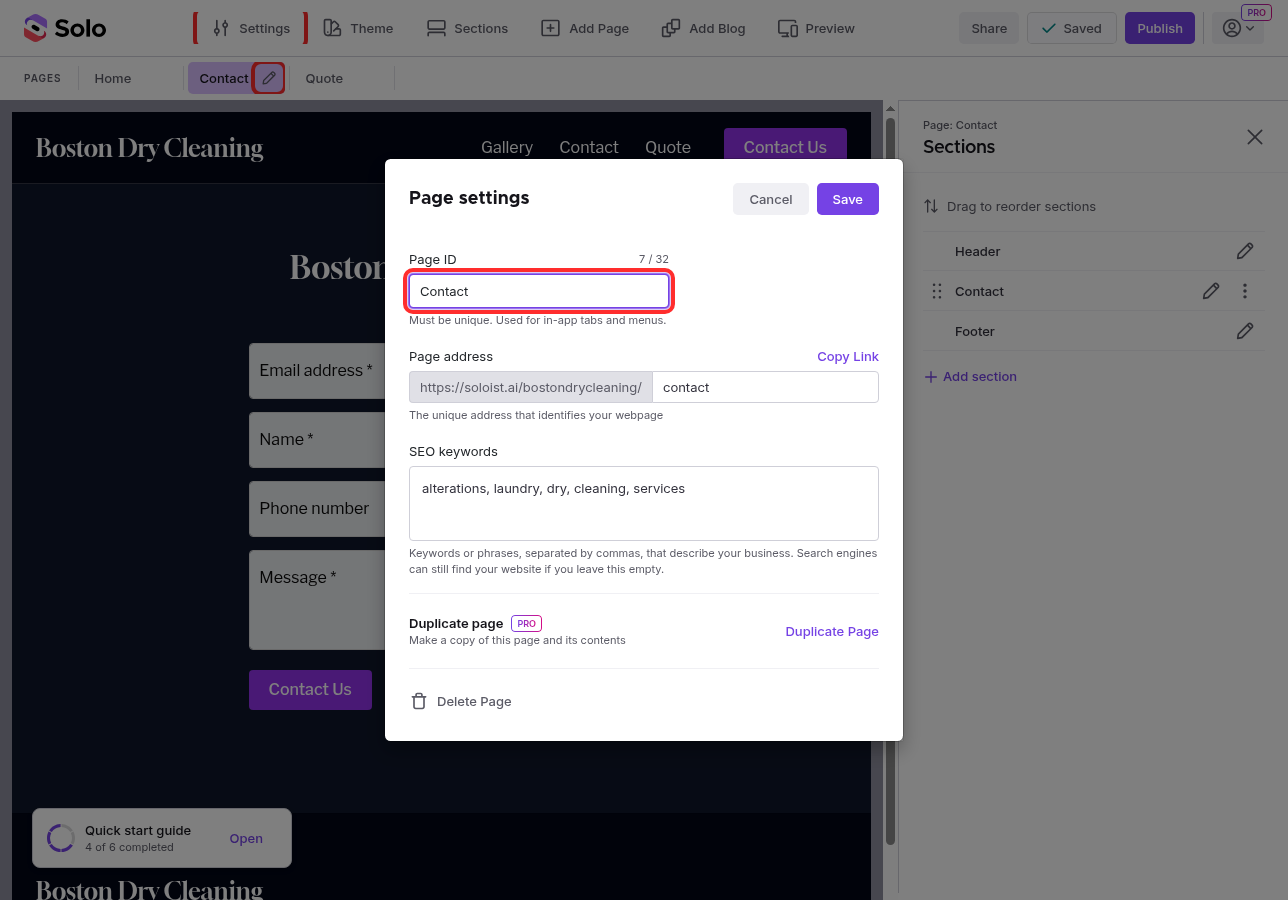Click Add Page in toolbar
The height and width of the screenshot is (900, 1288).
coord(585,28)
